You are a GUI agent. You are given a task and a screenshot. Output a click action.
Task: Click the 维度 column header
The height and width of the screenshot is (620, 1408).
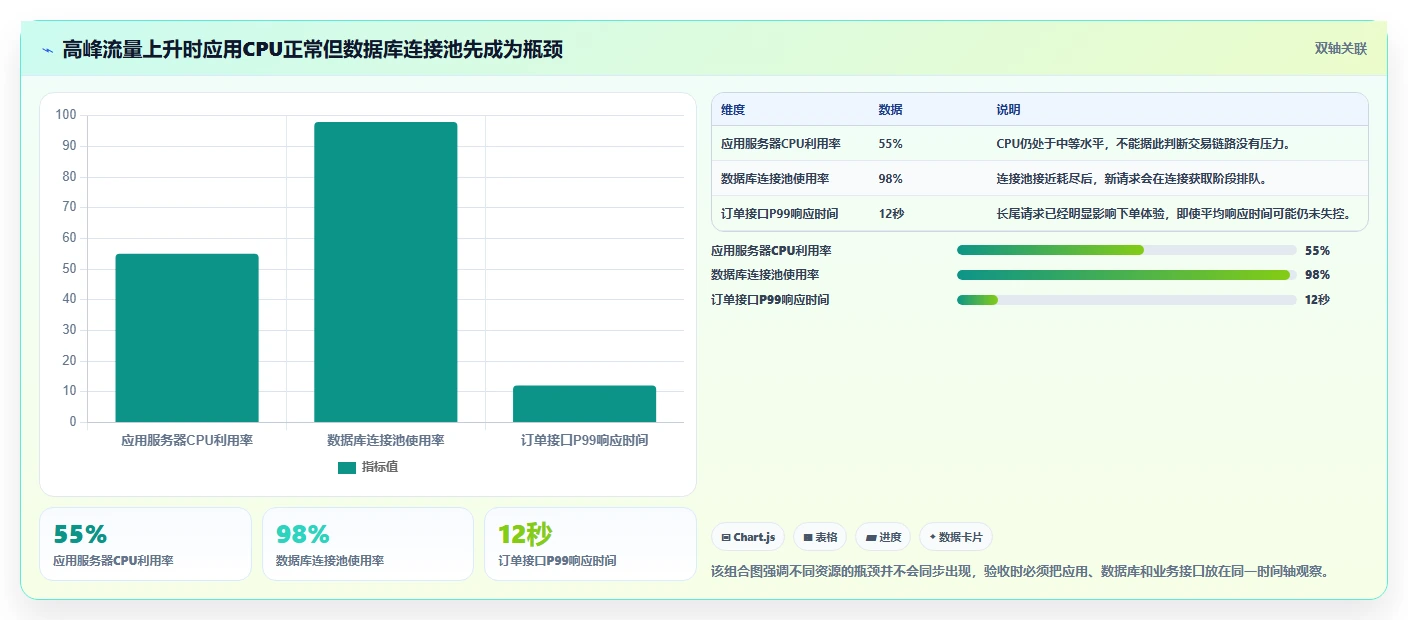tap(733, 110)
